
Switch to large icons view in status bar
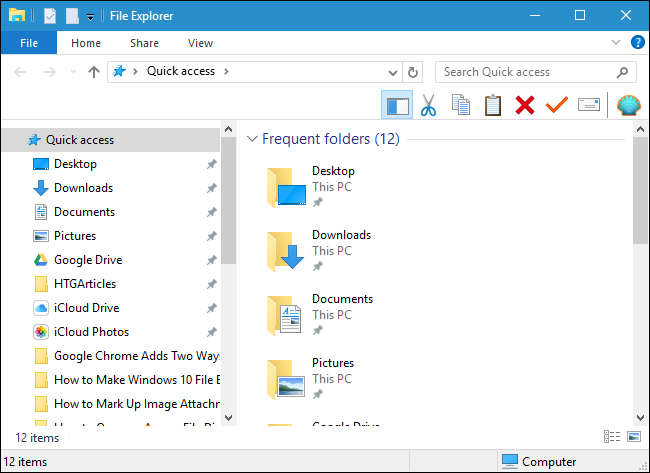(633, 437)
